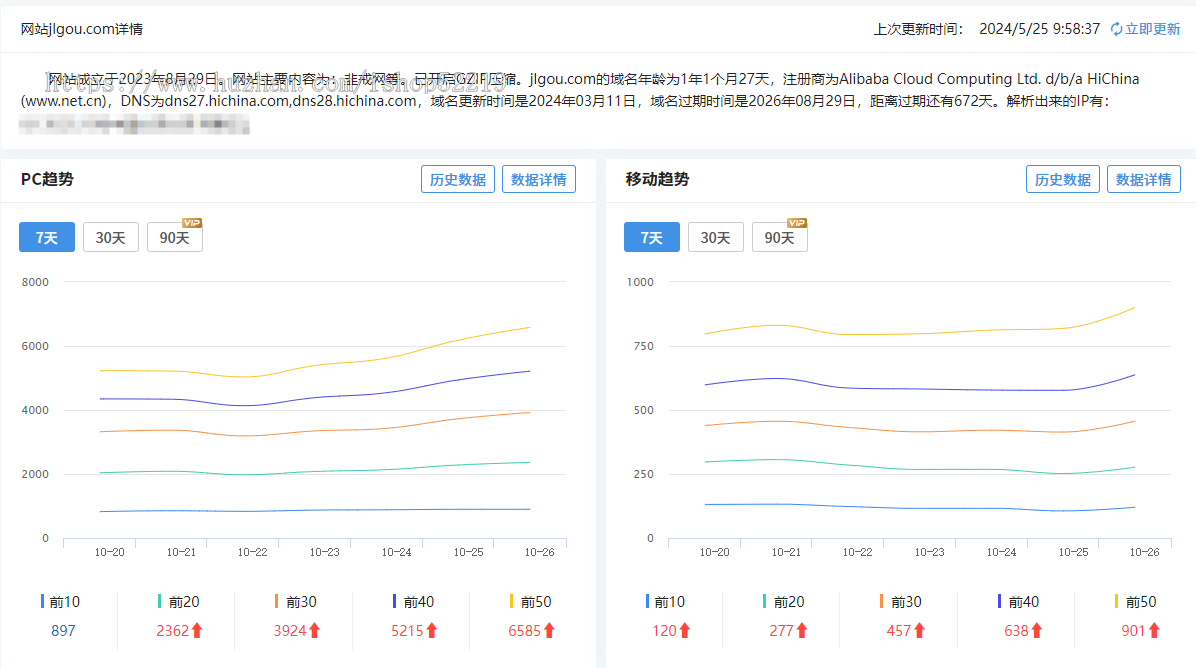This screenshot has height=668, width=1196.
Task: Click the value 3924 under PC 前30
Action: coord(290,631)
